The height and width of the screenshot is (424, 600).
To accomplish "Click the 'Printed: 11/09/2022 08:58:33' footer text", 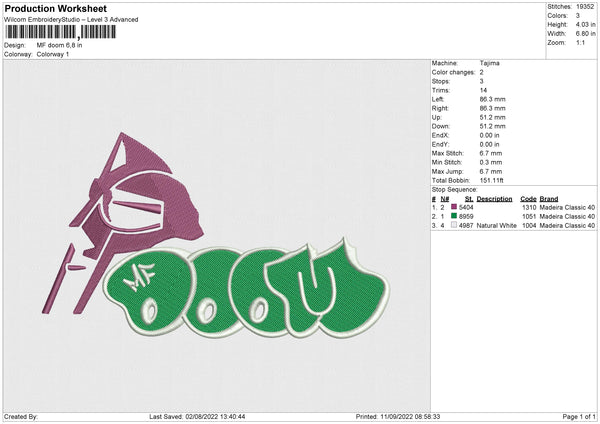I will (398, 417).
